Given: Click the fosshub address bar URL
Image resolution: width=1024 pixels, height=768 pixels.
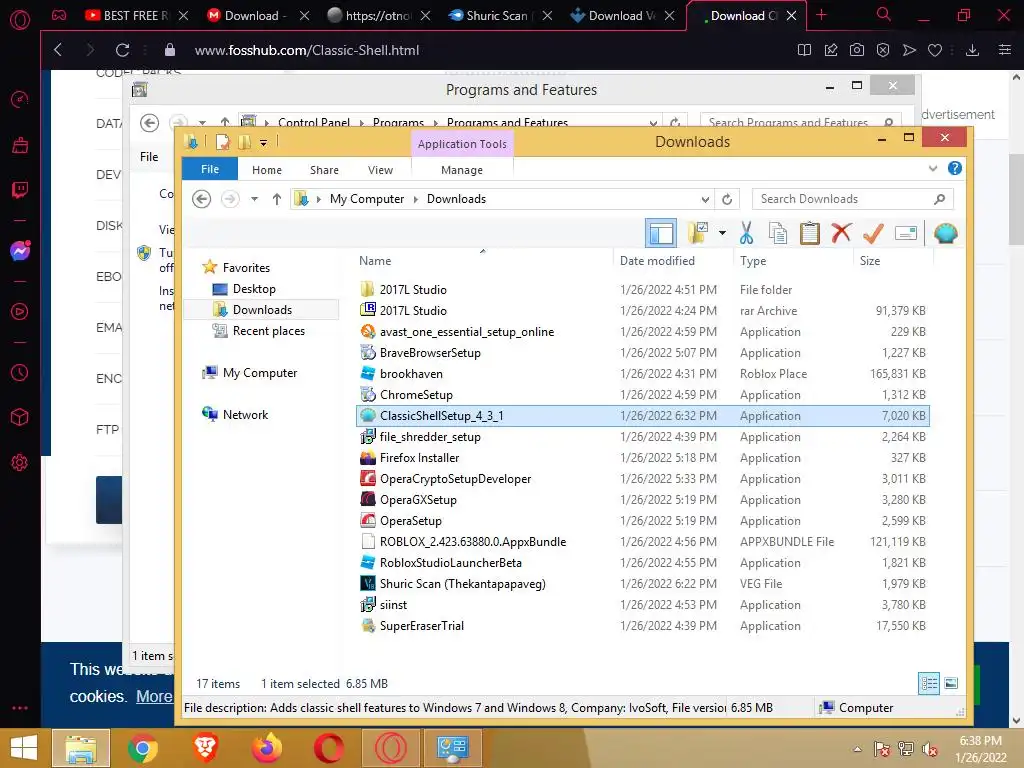Looking at the screenshot, I should click(x=307, y=50).
